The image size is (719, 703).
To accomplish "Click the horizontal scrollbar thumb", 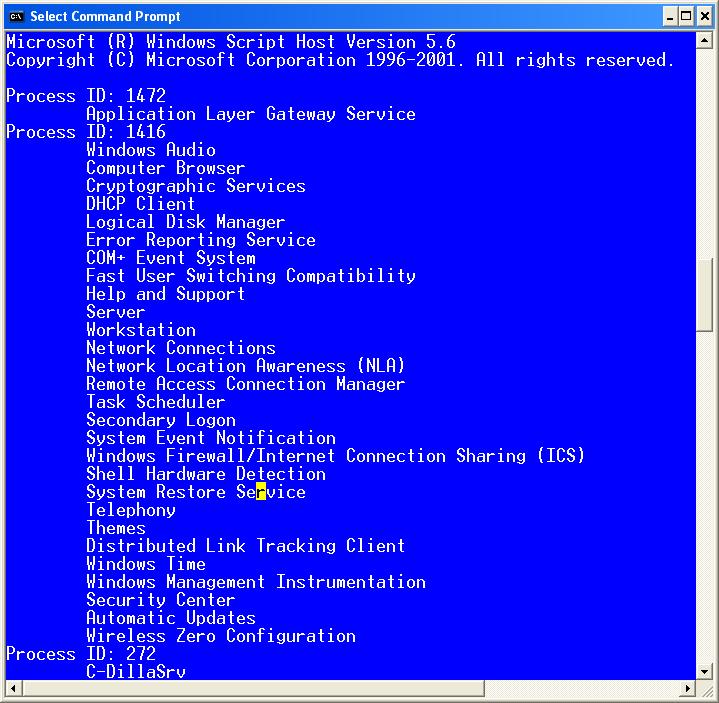I will coord(254,688).
